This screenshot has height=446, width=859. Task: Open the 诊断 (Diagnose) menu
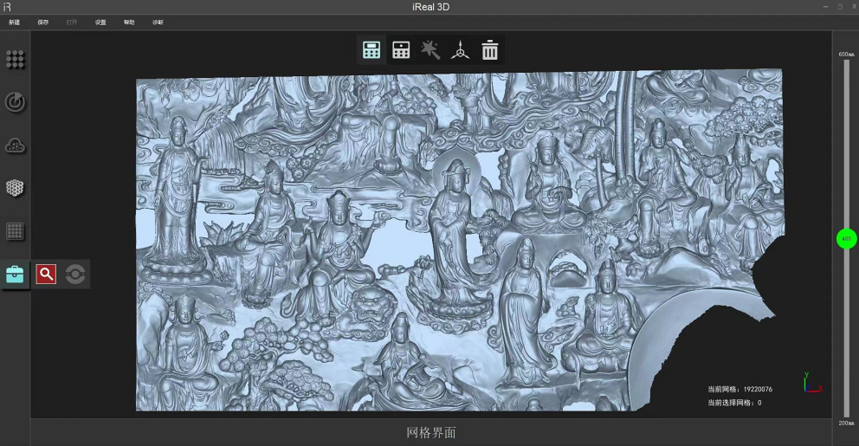coord(158,22)
